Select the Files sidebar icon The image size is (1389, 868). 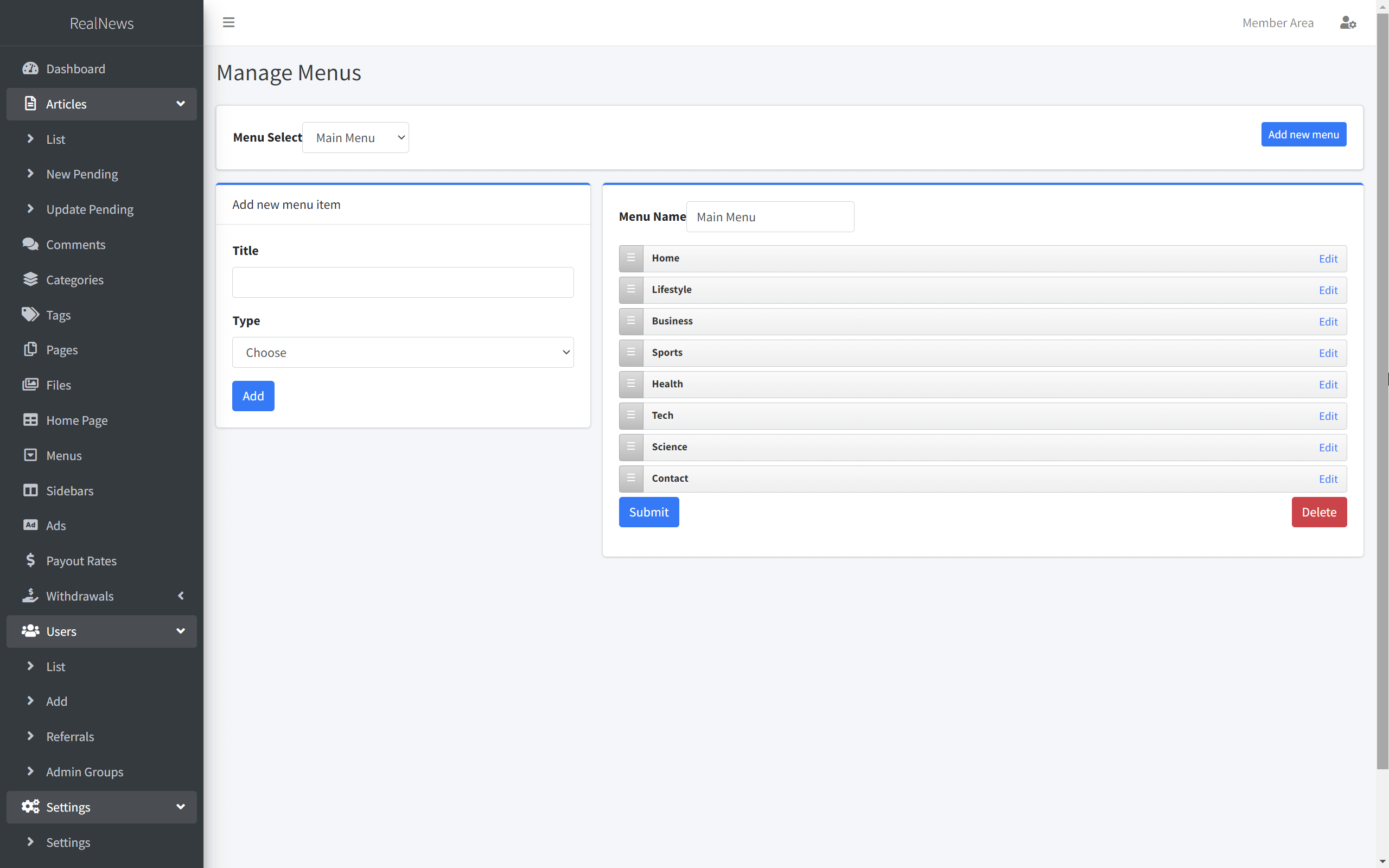(31, 385)
